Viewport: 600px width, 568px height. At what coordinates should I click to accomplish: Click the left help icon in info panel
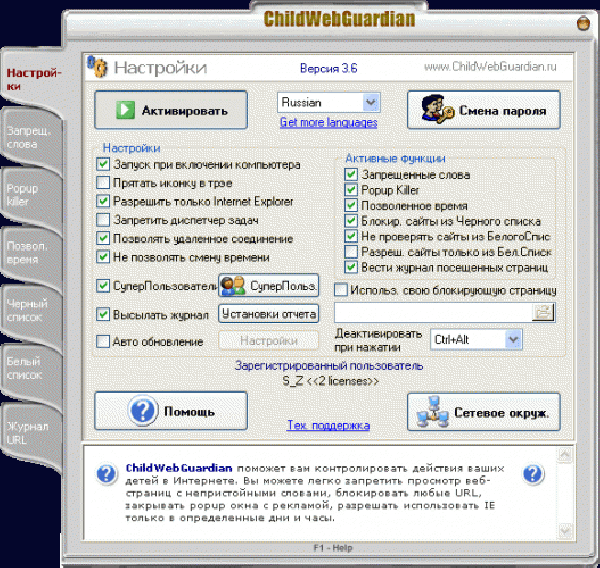point(106,474)
